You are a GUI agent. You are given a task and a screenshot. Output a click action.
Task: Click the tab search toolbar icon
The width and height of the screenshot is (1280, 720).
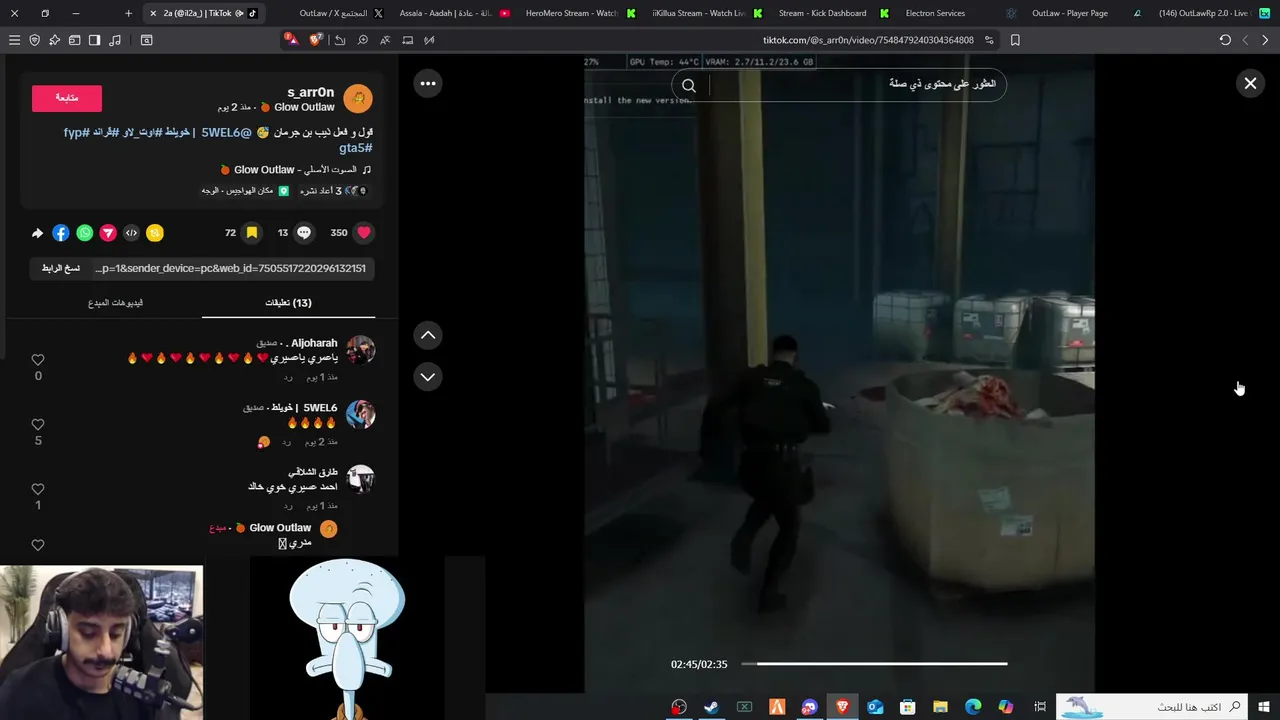(x=146, y=40)
